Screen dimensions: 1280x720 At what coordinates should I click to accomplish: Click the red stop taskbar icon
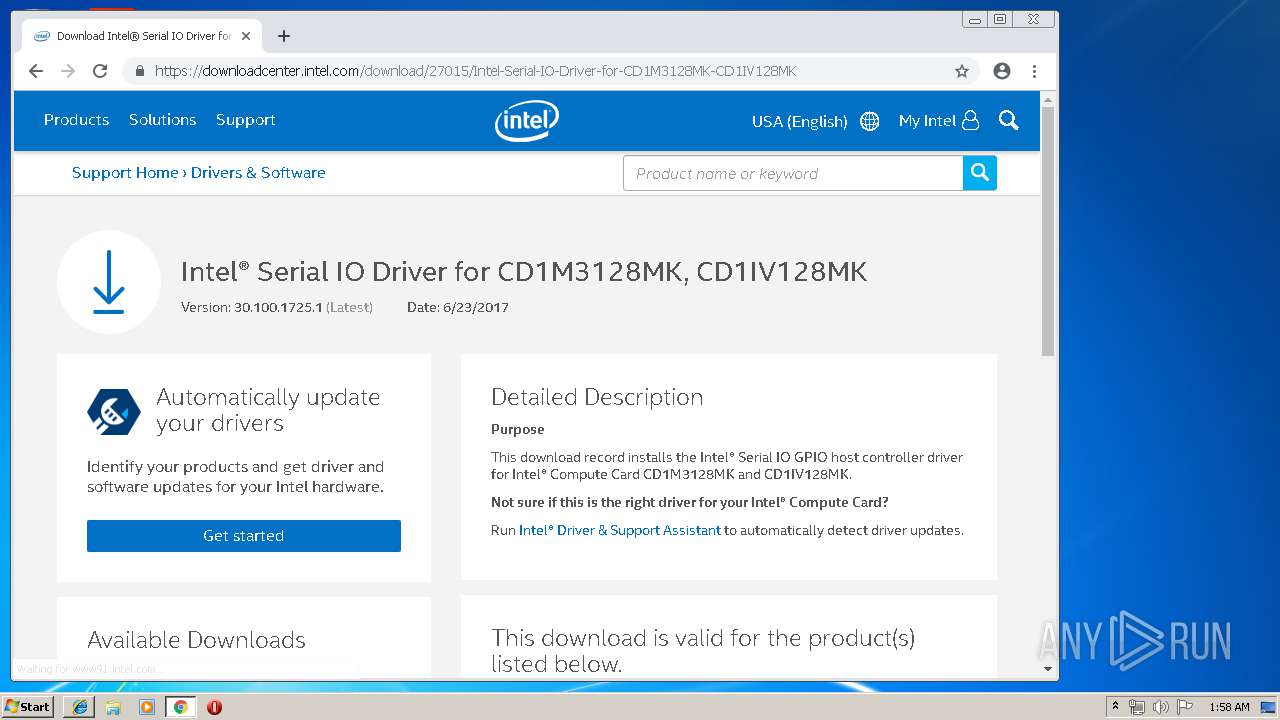214,707
